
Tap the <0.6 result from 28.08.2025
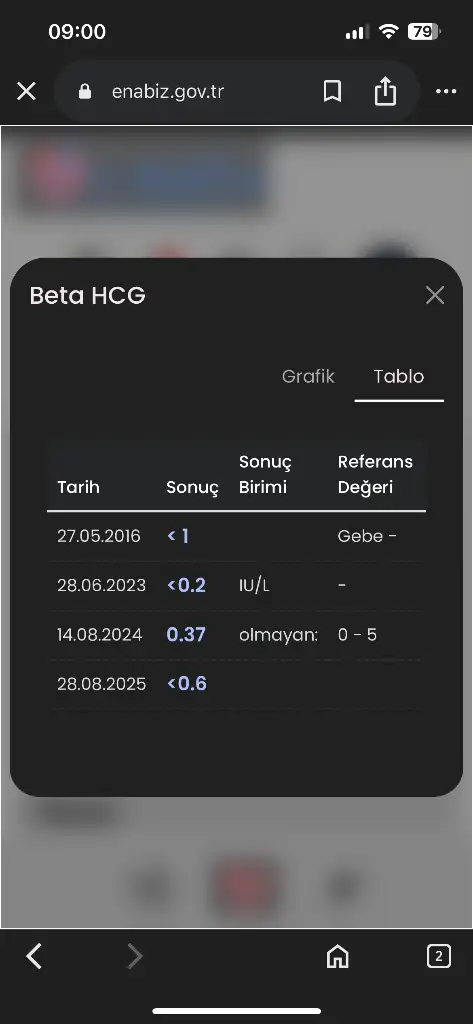coord(187,684)
